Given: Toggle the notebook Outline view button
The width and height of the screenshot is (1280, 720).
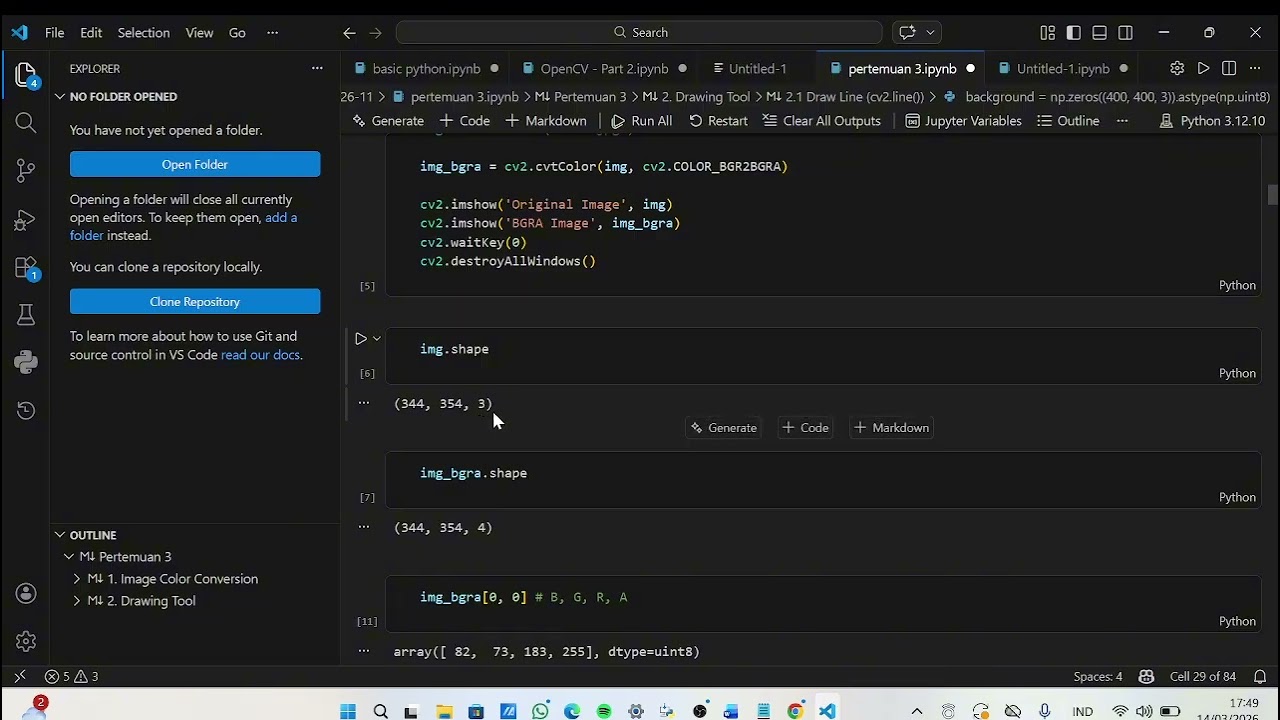Looking at the screenshot, I should point(1068,121).
